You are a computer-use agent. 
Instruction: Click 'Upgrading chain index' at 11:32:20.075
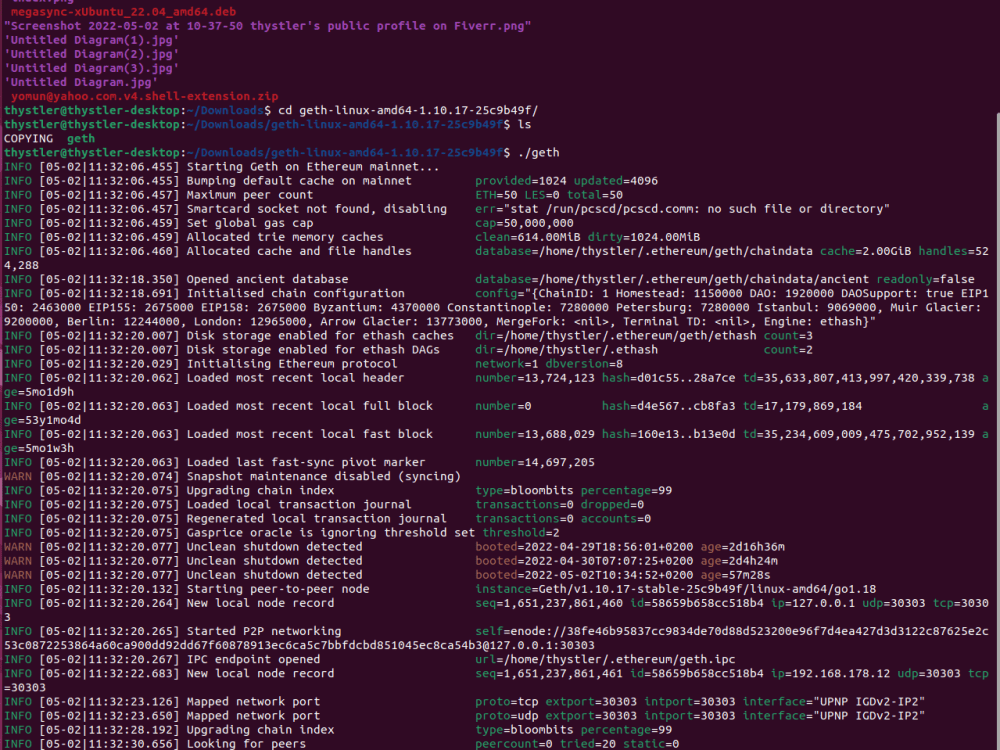260,490
